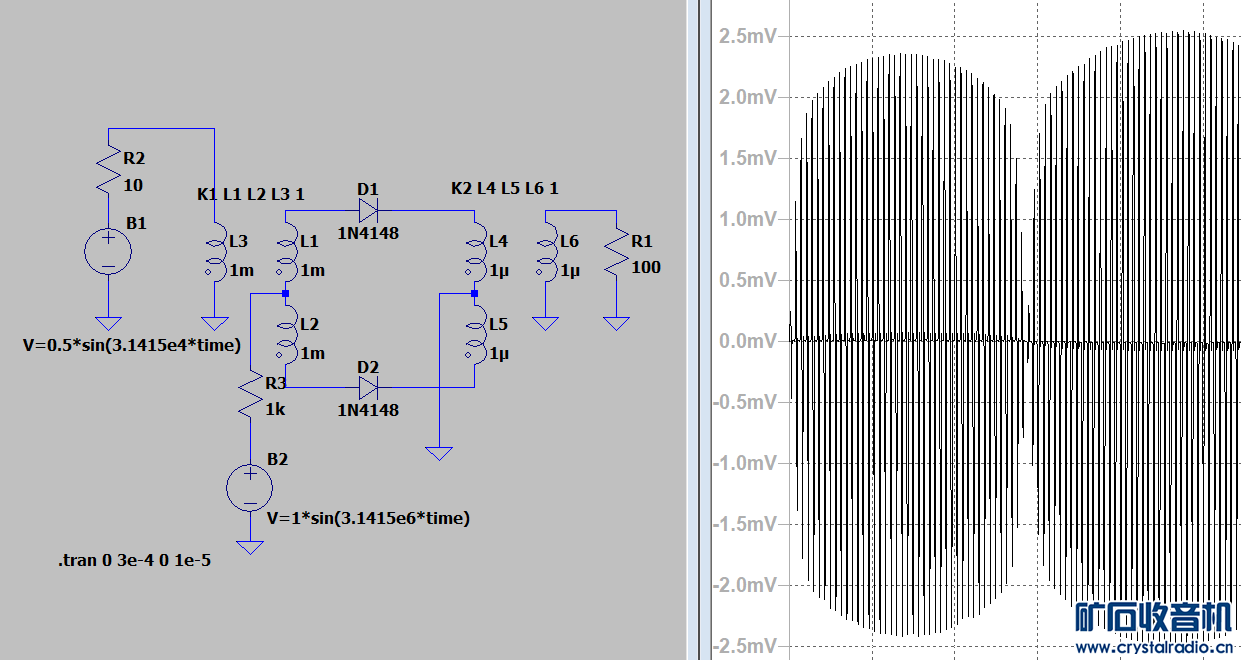The height and width of the screenshot is (660, 1241).
Task: Click the 2.5mV axis label
Action: [x=747, y=36]
